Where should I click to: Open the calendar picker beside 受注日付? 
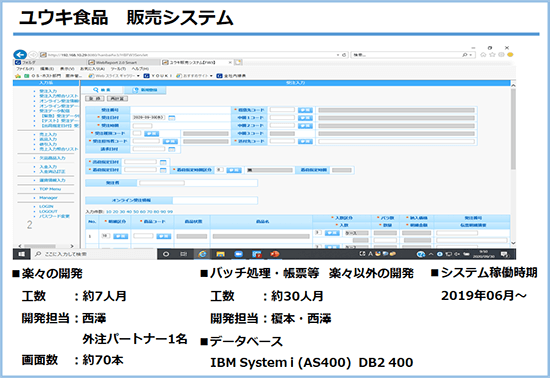172,118
